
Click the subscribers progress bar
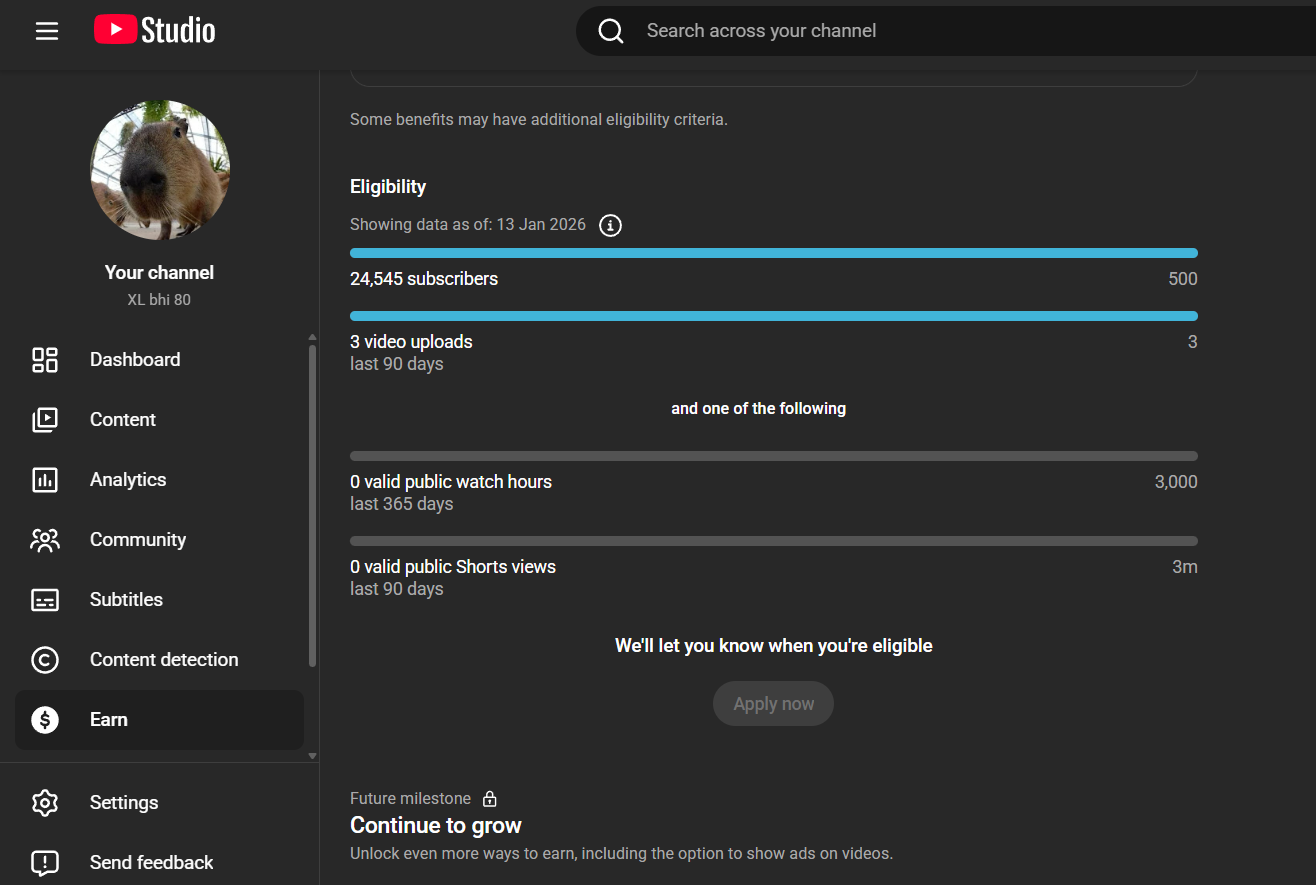pyautogui.click(x=773, y=253)
